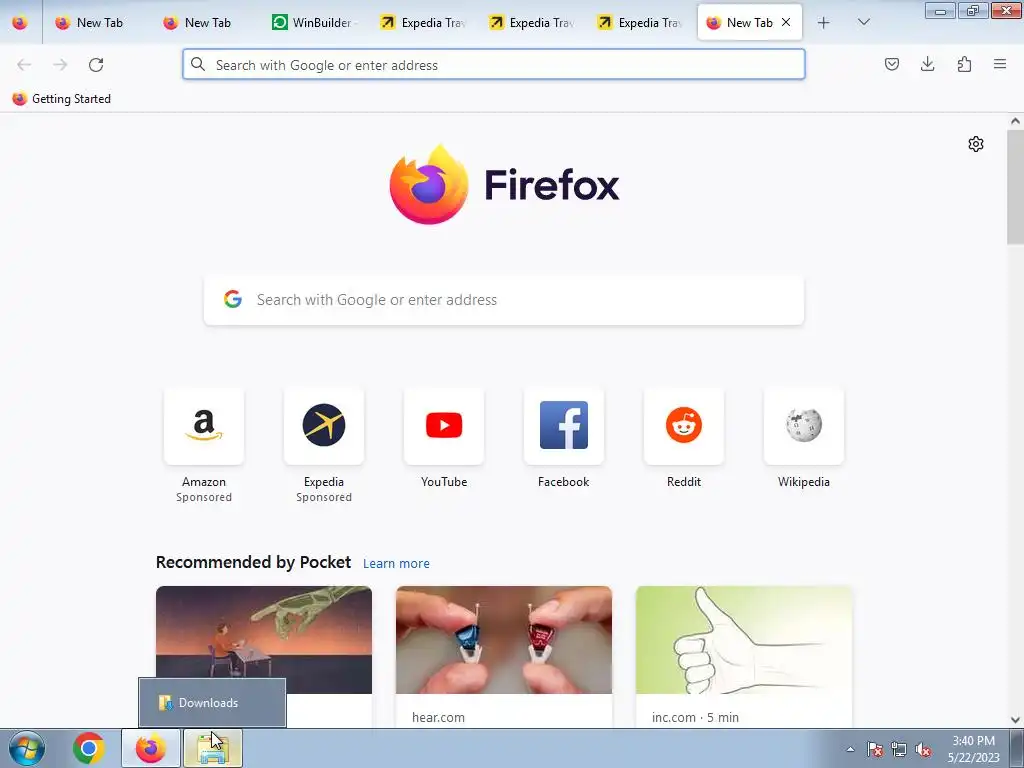Click the Firefox View pinned tab icon
This screenshot has width=1024, height=768.
click(x=20, y=23)
